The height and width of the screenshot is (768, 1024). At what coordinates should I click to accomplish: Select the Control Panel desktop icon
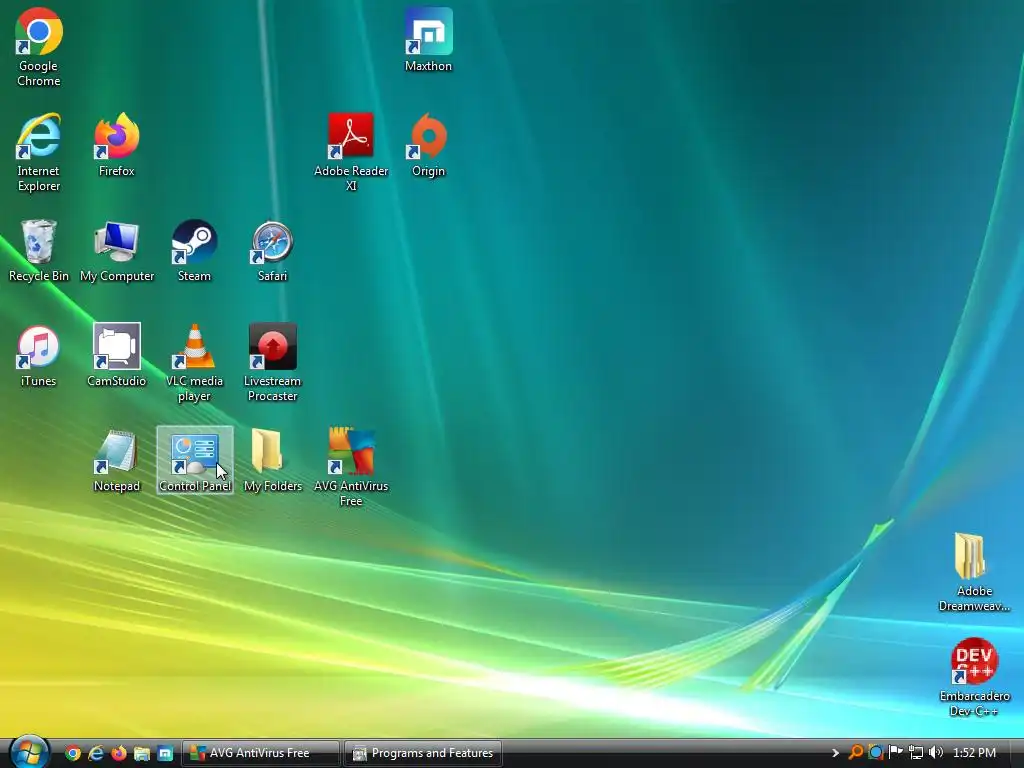(195, 460)
